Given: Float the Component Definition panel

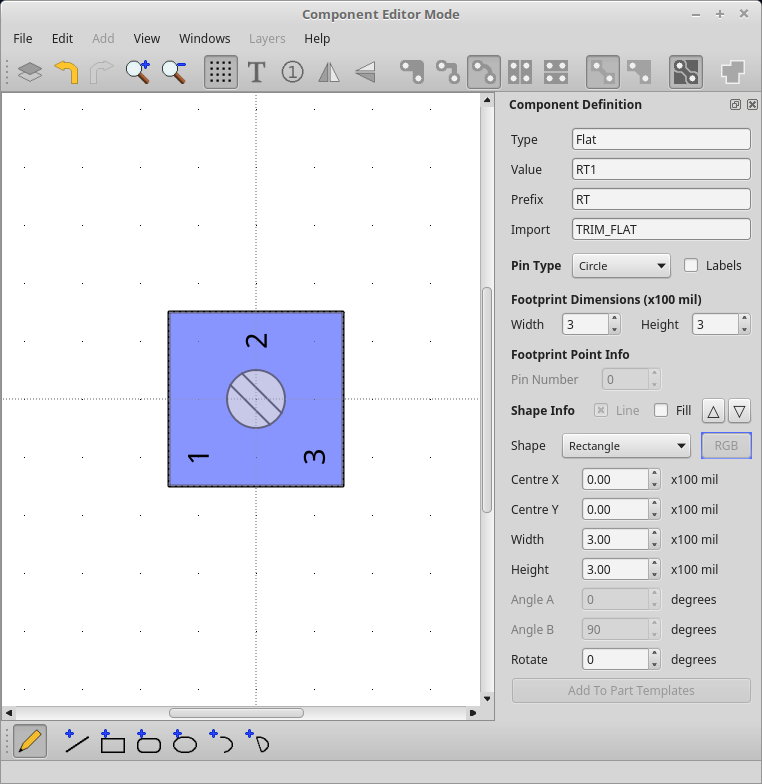Looking at the screenshot, I should [x=735, y=104].
